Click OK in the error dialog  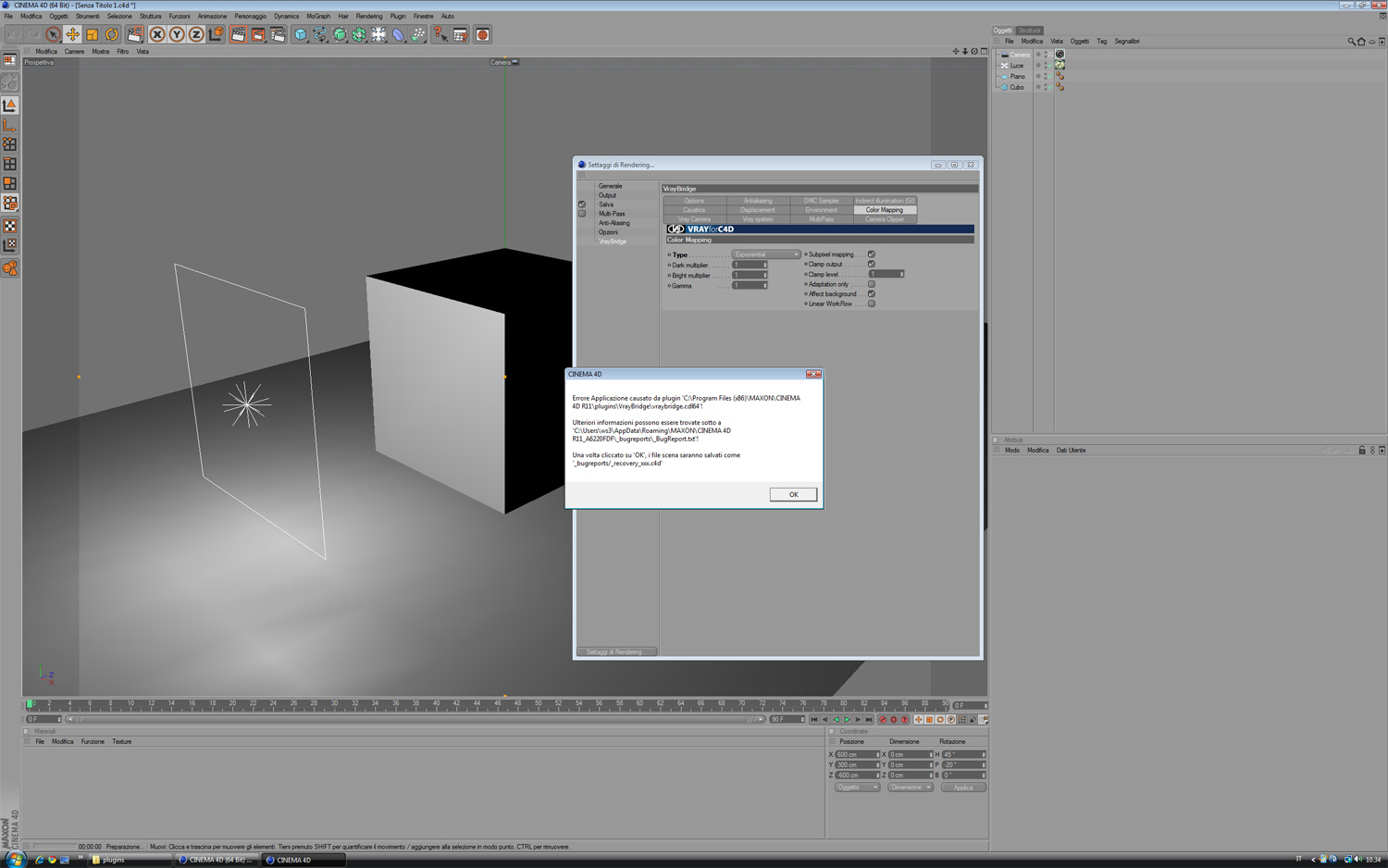[793, 494]
